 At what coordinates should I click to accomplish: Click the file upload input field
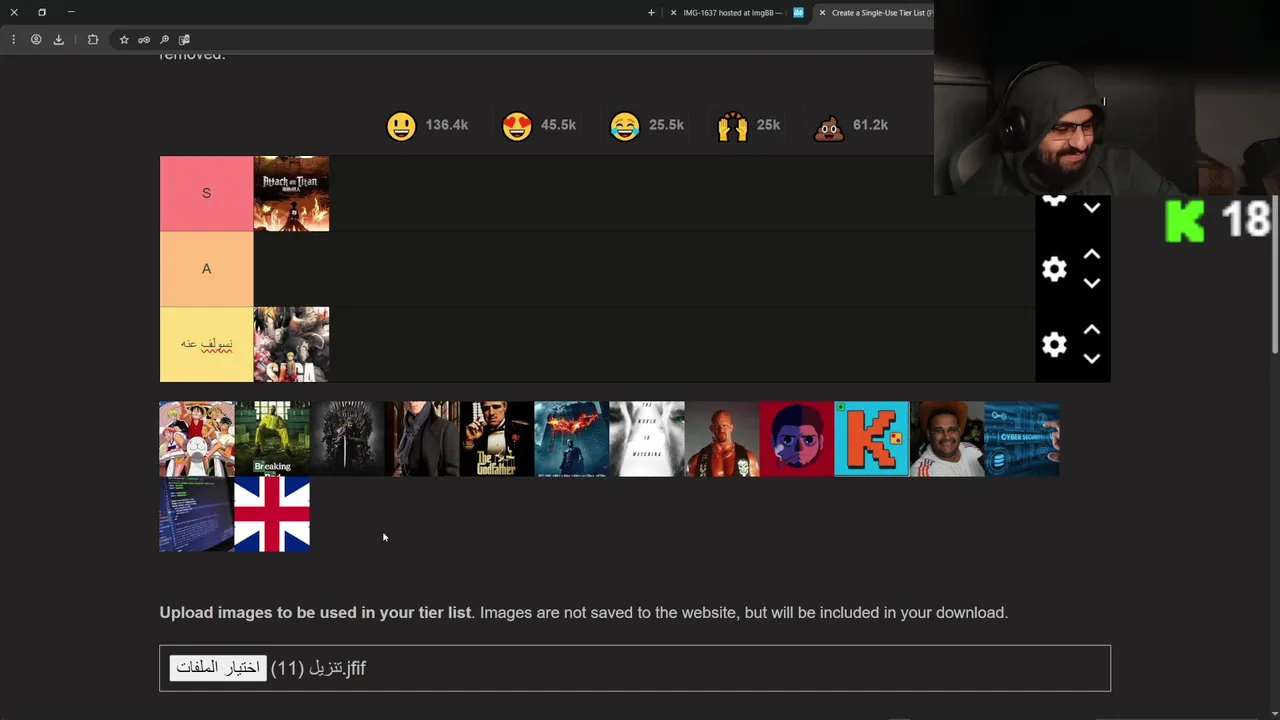coord(635,668)
